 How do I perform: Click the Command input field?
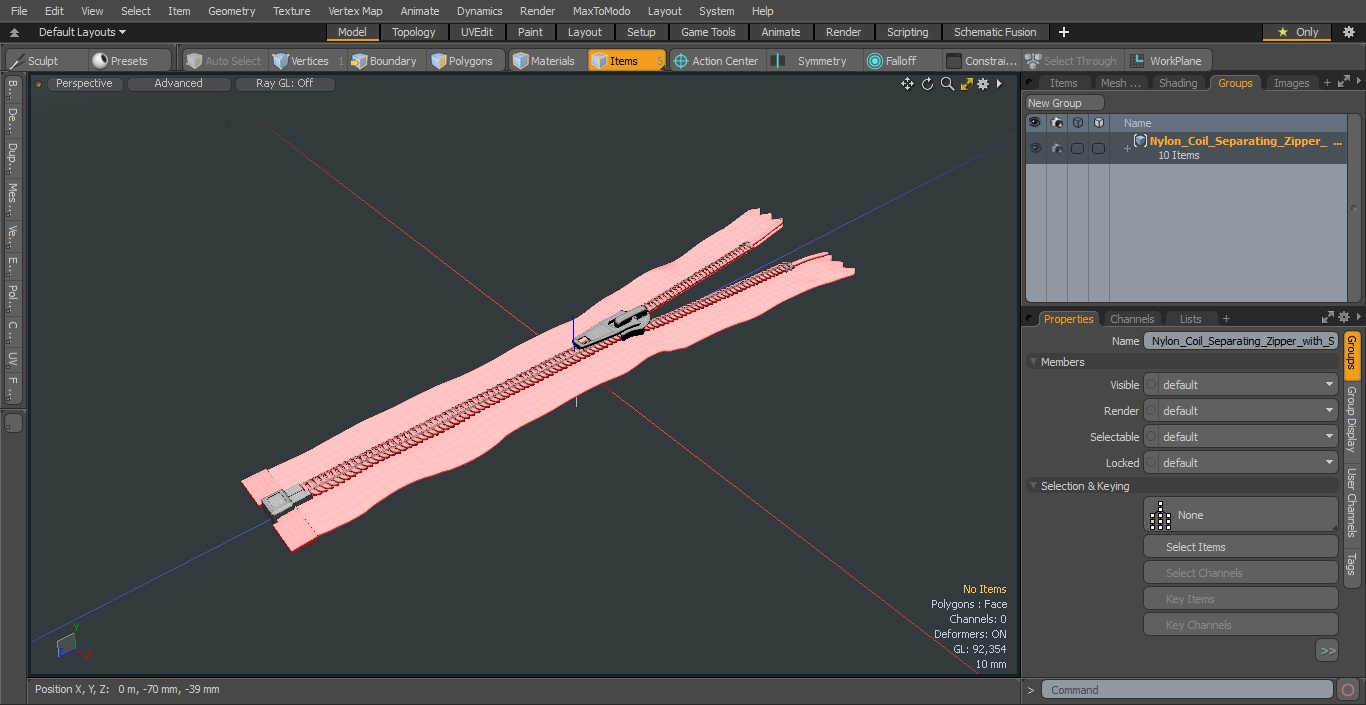pos(1187,690)
